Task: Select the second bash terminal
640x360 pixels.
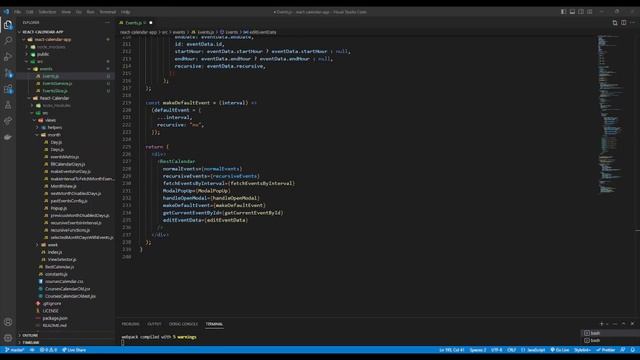Action: [x=610, y=340]
